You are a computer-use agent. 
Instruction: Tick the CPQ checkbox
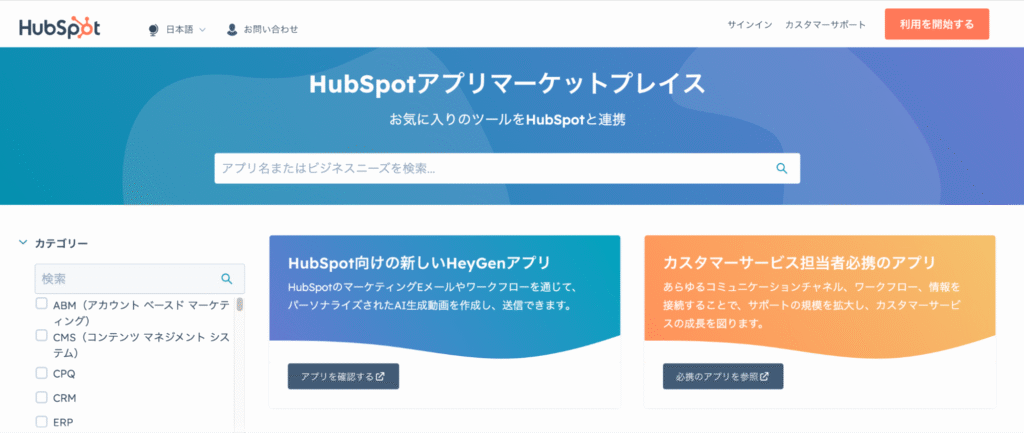tap(42, 373)
